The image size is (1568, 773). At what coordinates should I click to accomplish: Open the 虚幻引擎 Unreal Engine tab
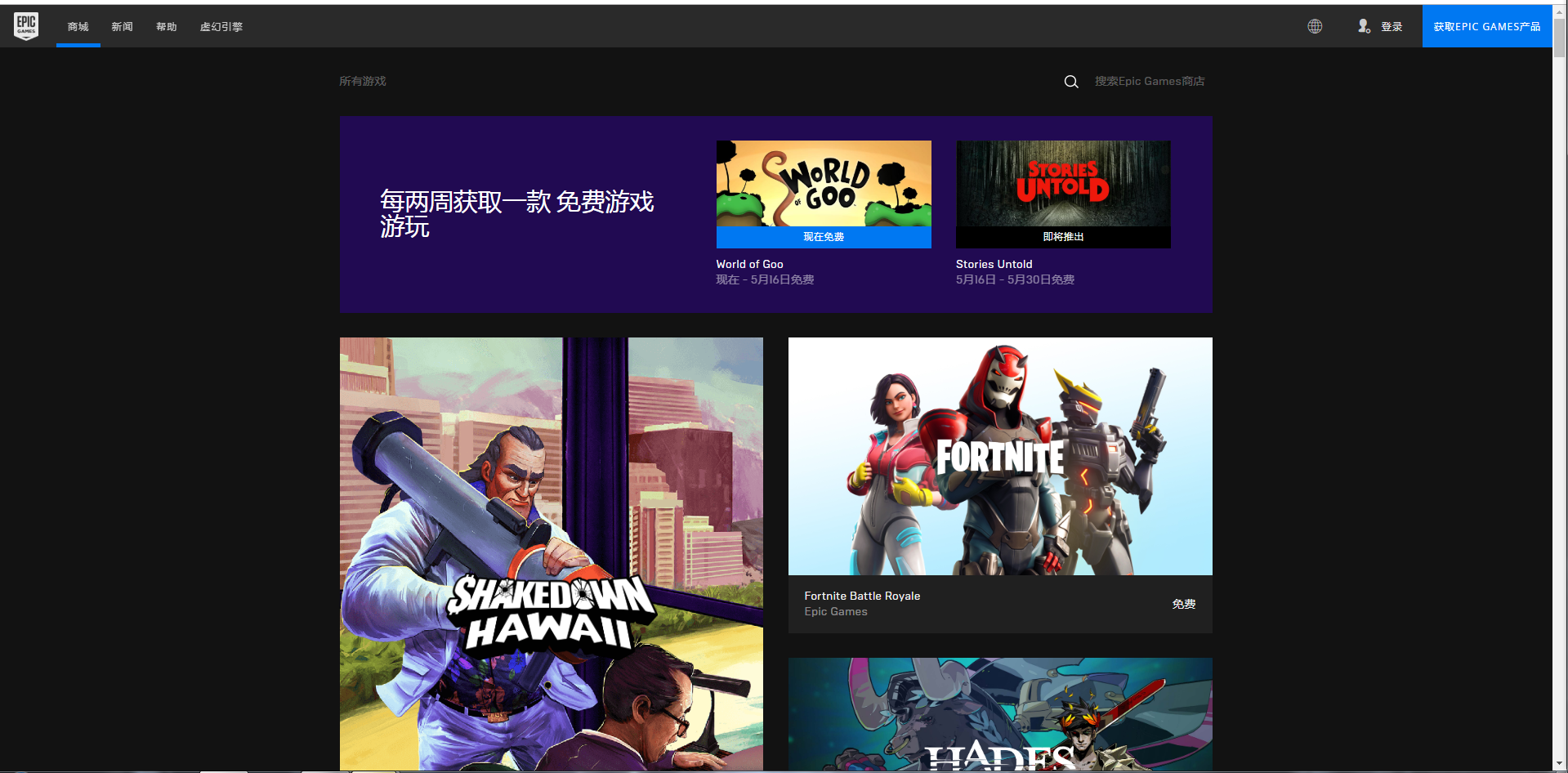(x=221, y=27)
